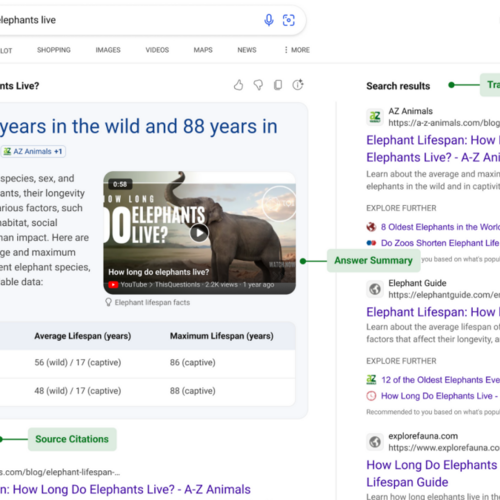Viewport: 500px width, 500px height.
Task: Click the 86 (captive) cell
Action: [x=193, y=362]
